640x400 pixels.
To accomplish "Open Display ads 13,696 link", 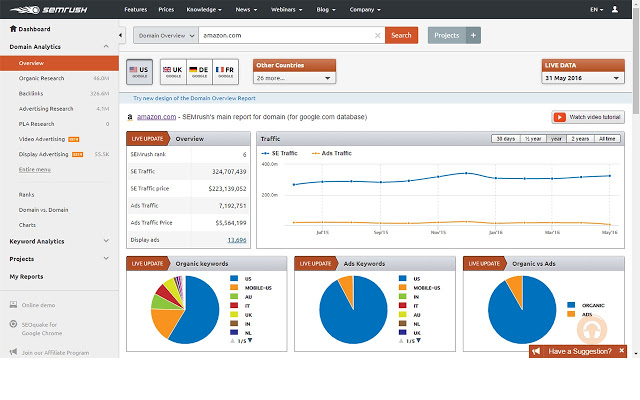I will coord(237,240).
